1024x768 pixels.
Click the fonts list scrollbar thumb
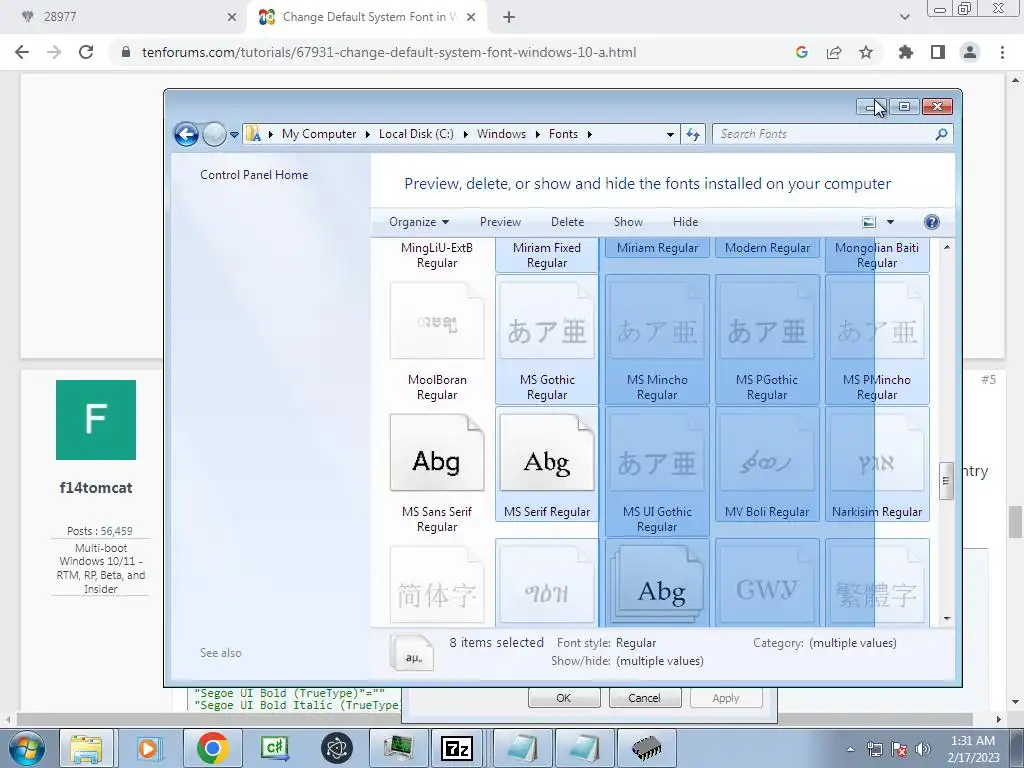(x=946, y=481)
